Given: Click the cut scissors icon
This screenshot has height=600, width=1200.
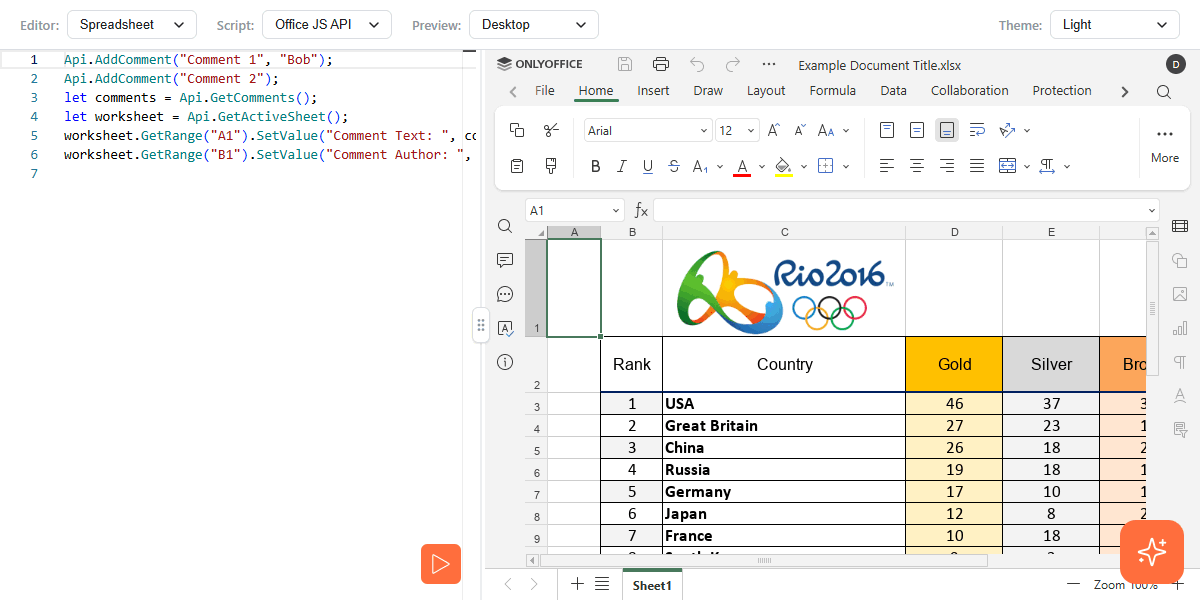Looking at the screenshot, I should pyautogui.click(x=551, y=130).
